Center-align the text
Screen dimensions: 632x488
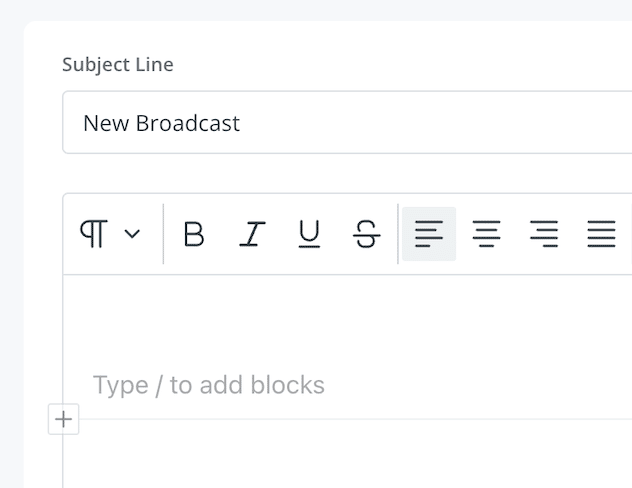pyautogui.click(x=486, y=234)
